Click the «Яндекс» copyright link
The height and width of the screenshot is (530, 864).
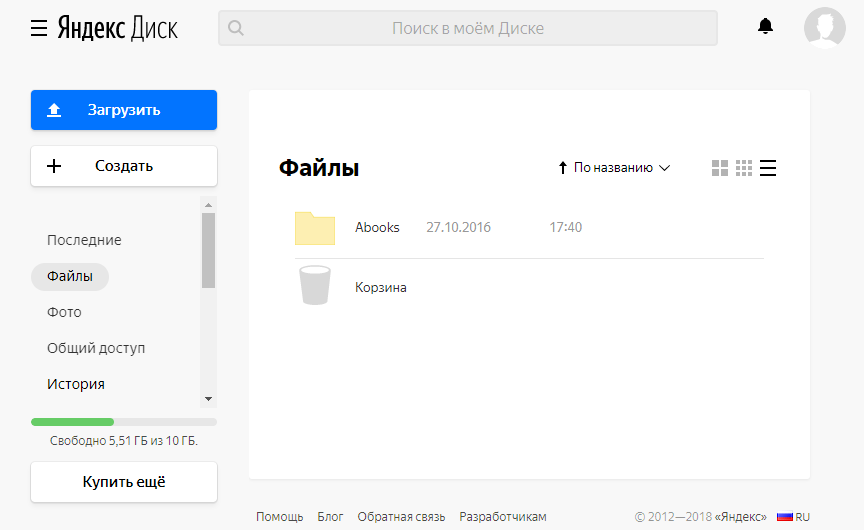pyautogui.click(x=741, y=517)
